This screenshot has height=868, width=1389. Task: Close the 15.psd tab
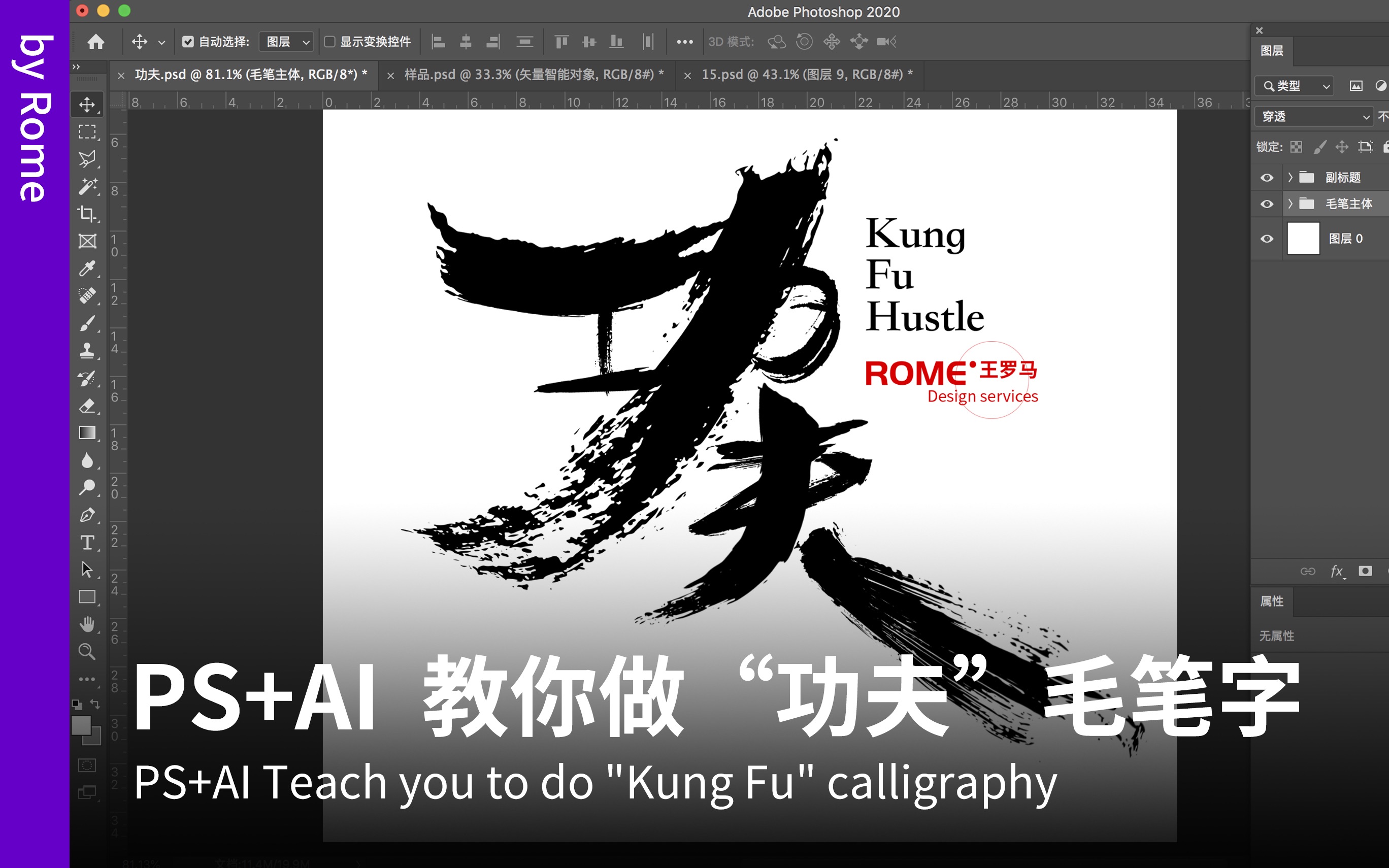pos(687,75)
